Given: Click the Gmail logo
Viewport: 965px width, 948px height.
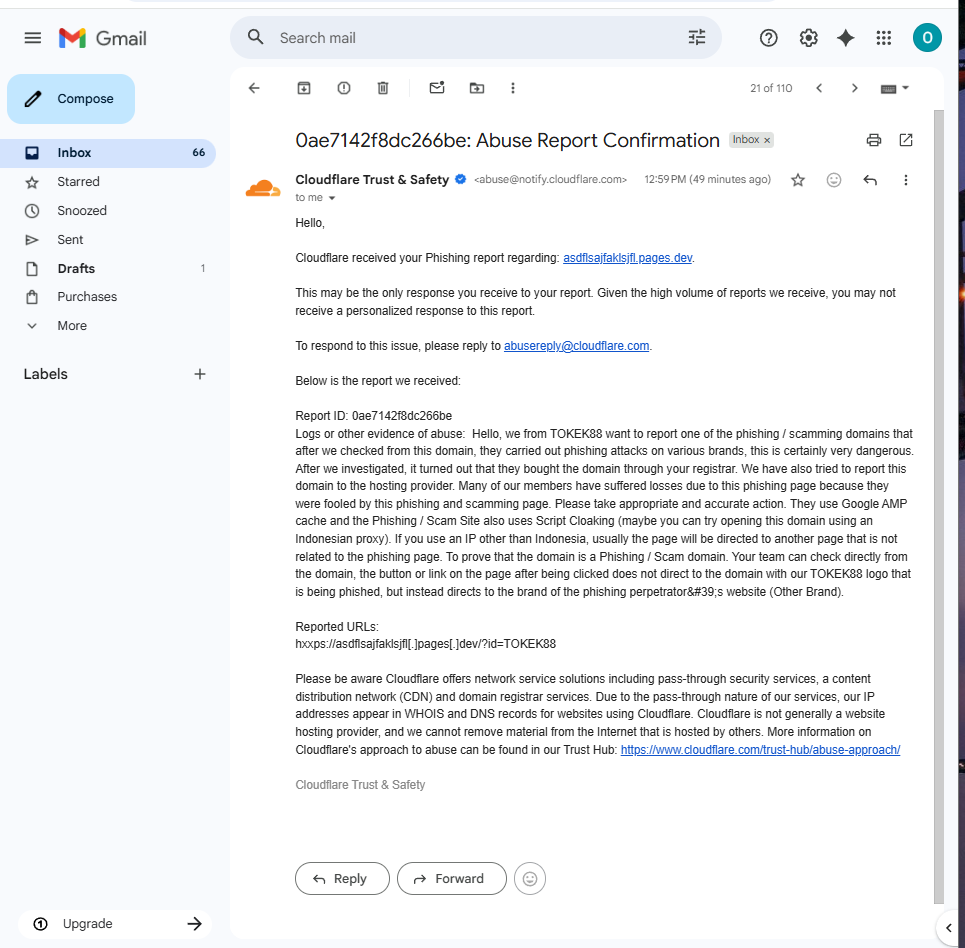Looking at the screenshot, I should point(103,38).
